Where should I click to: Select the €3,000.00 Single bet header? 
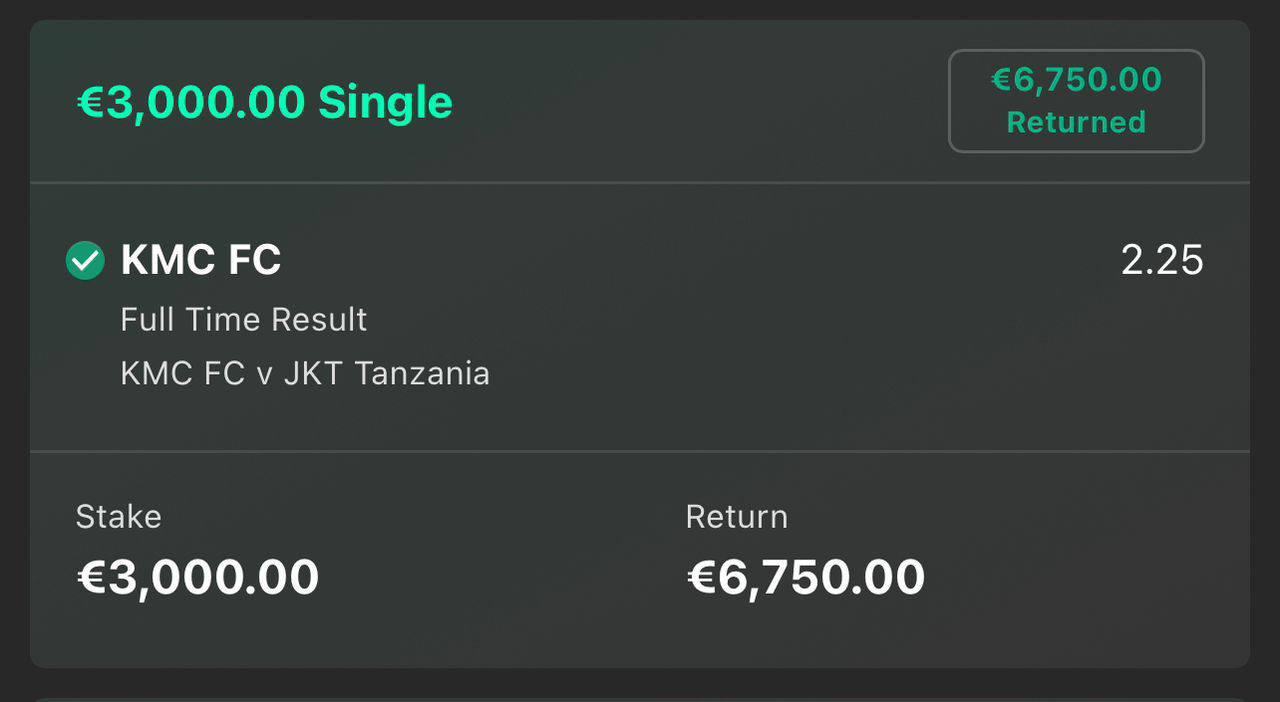coord(265,102)
